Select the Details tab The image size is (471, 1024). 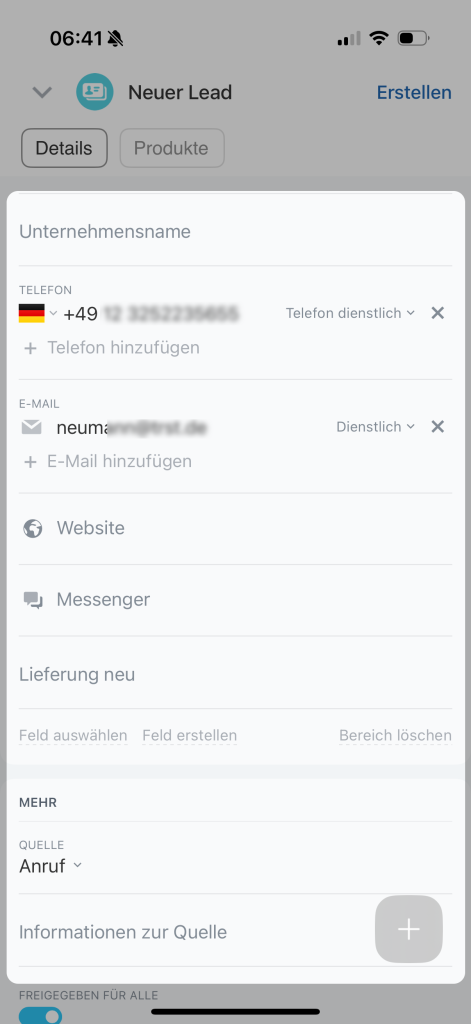point(64,148)
